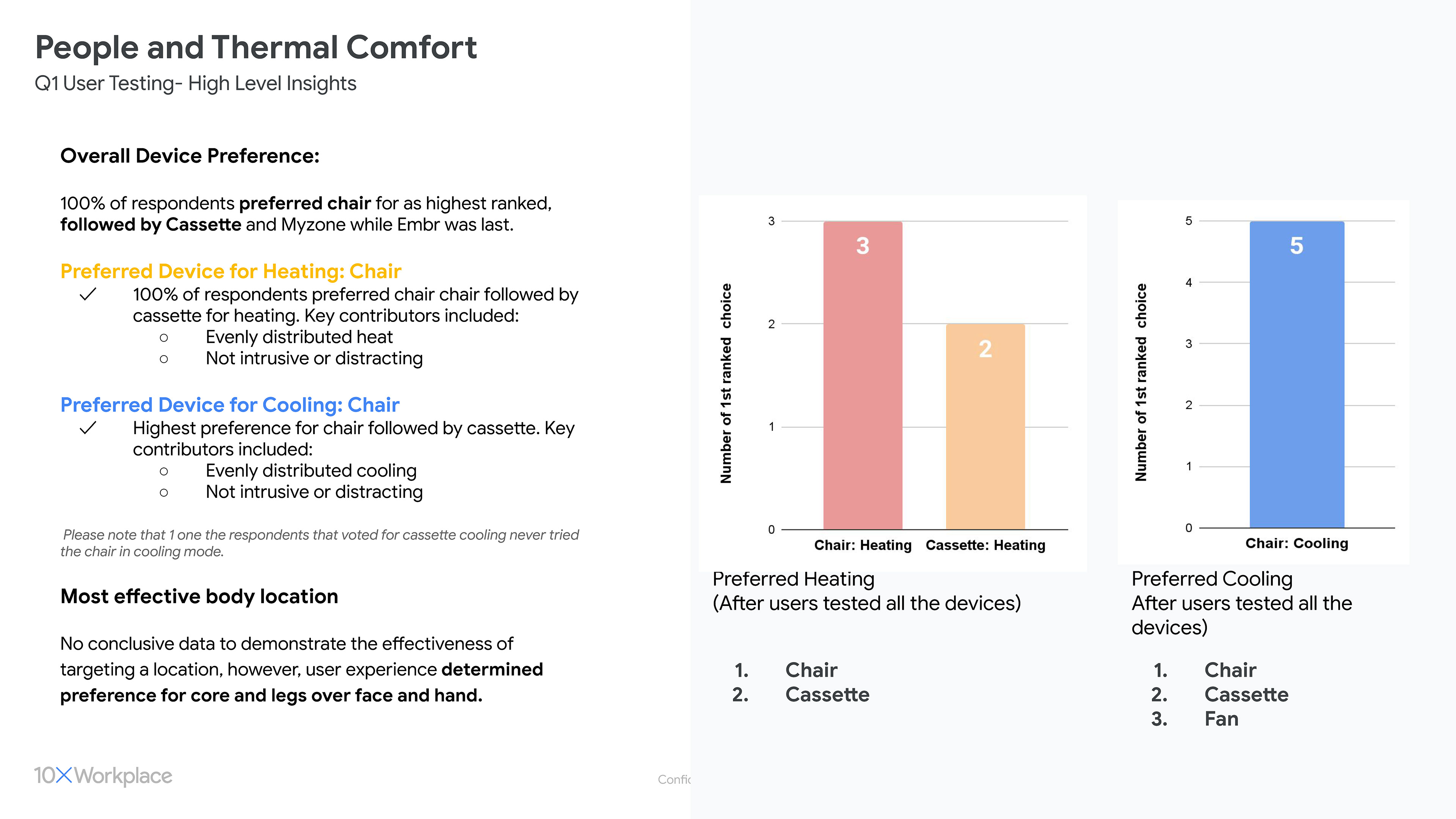Select the orange Cassette: Heating bar
Image resolution: width=1456 pixels, height=819 pixels.
(985, 430)
